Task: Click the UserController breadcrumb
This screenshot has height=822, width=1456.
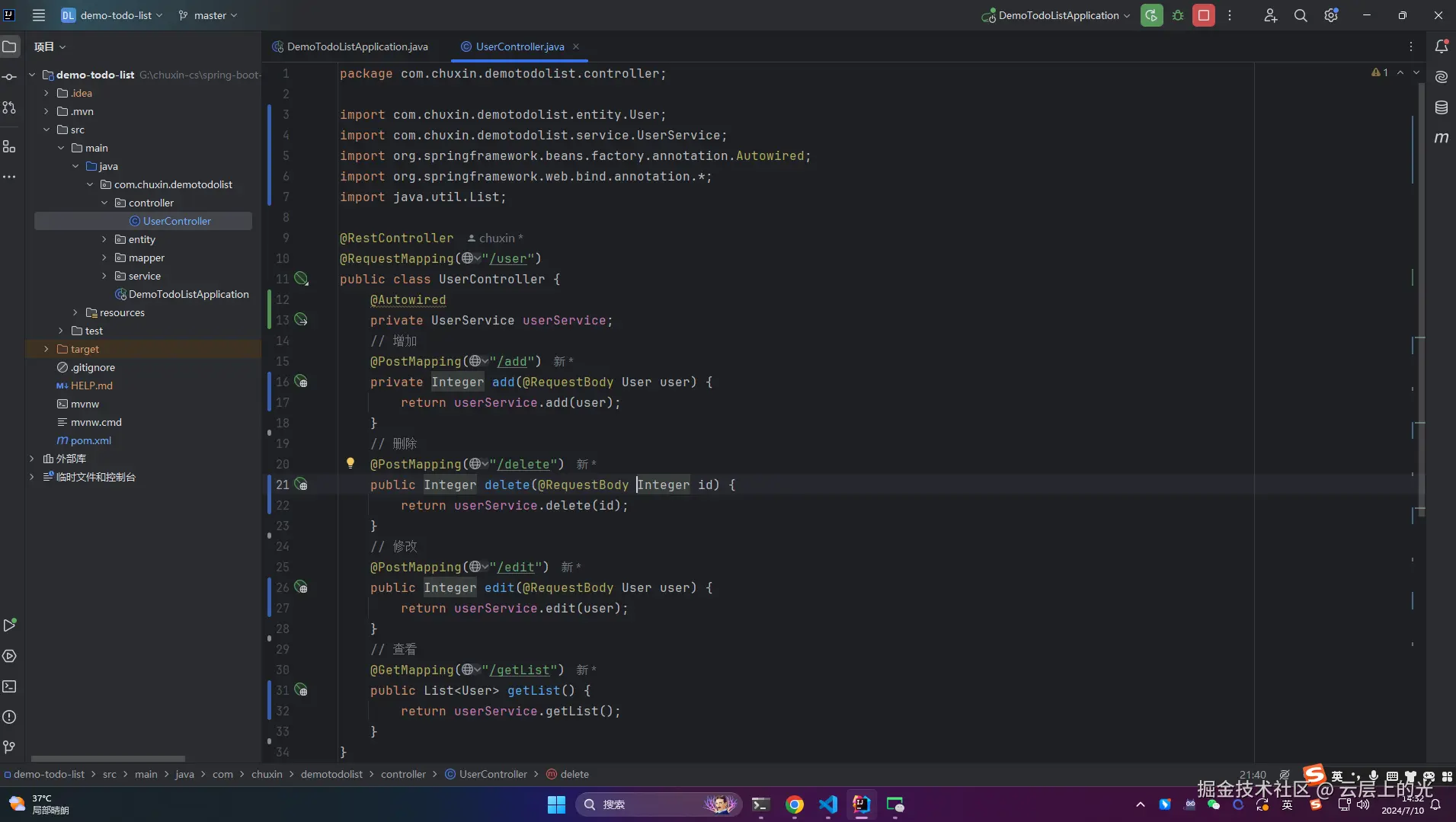Action: pos(493,774)
